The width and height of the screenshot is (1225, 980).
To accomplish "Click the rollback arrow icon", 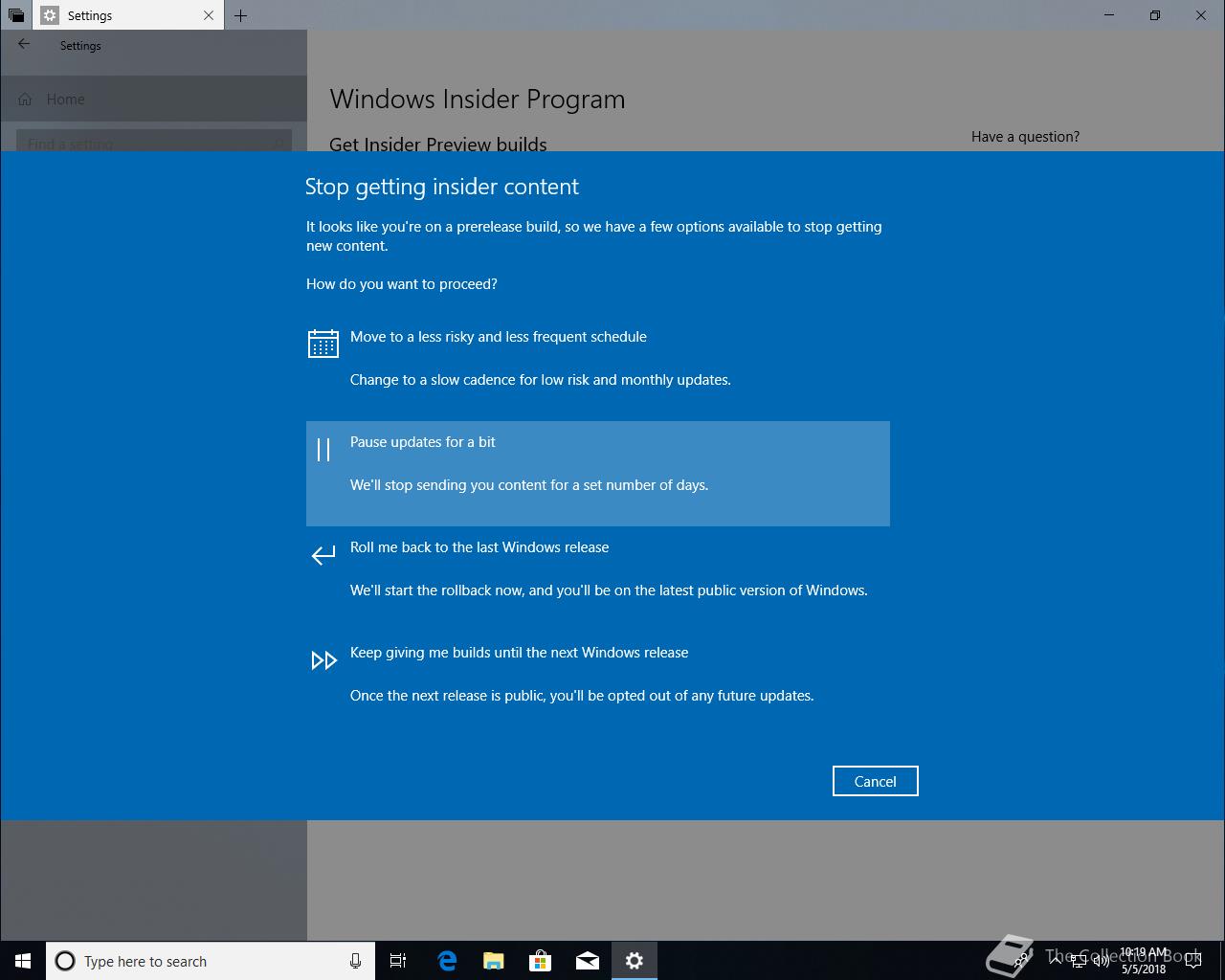I will [323, 554].
